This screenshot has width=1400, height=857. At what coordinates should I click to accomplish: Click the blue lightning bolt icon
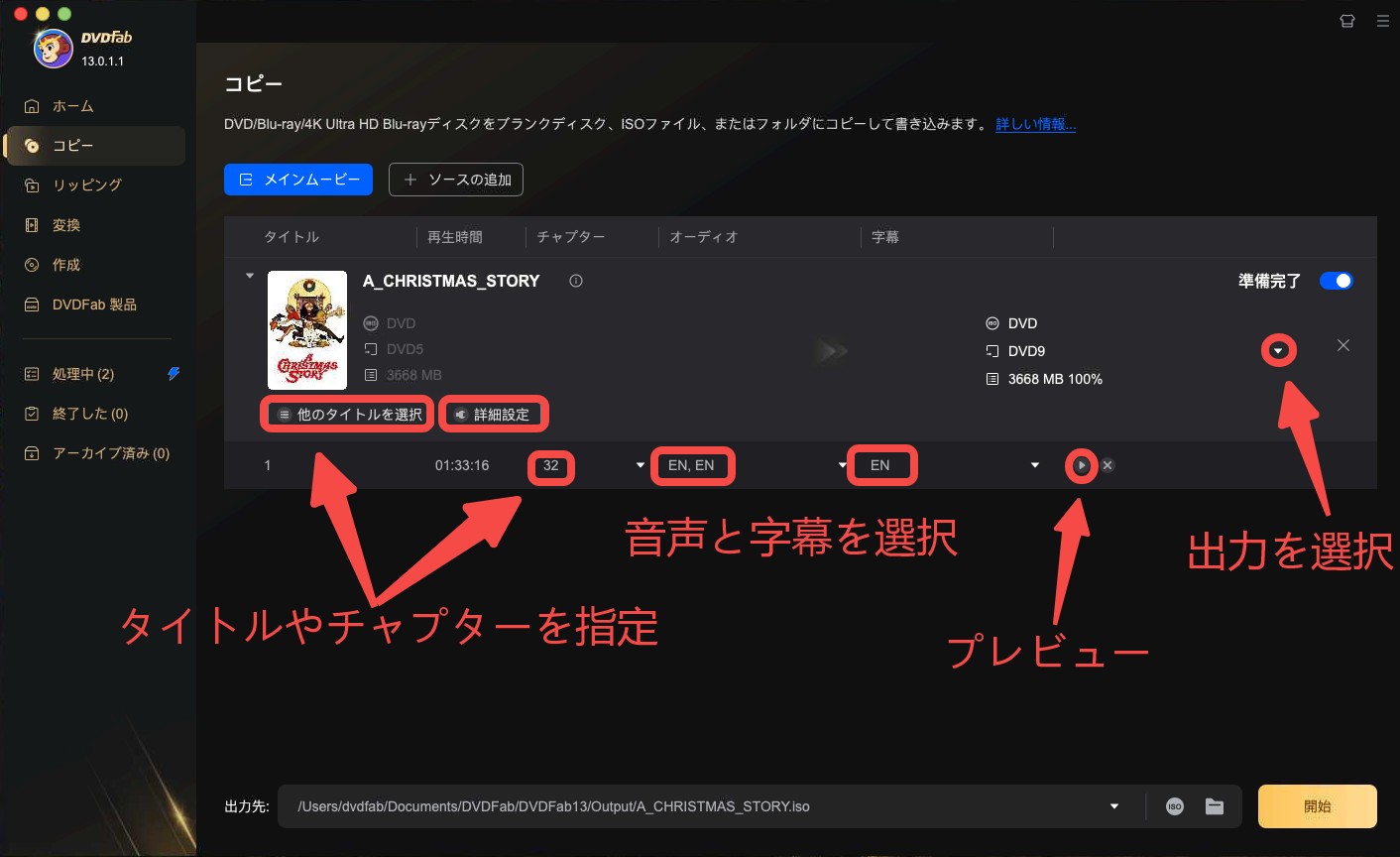[174, 374]
